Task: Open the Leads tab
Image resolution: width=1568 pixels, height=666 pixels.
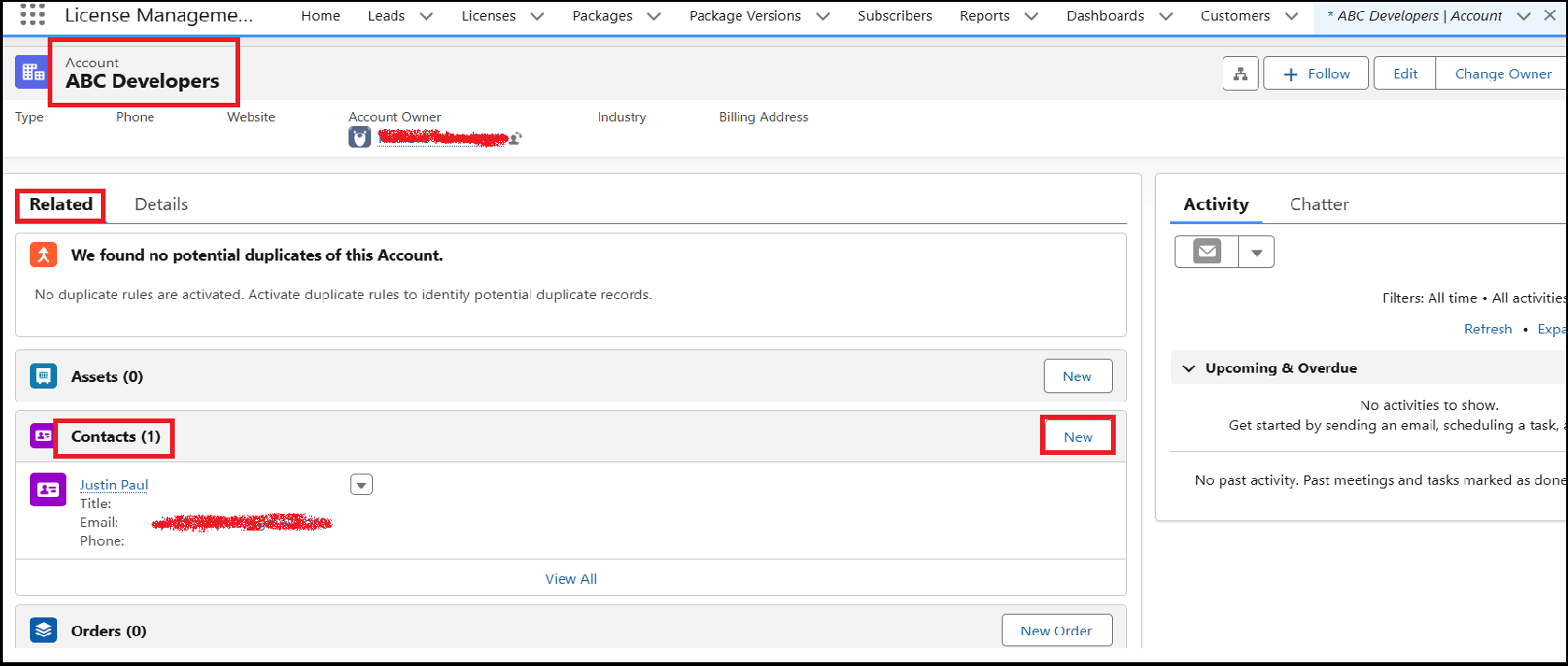Action: pos(386,16)
